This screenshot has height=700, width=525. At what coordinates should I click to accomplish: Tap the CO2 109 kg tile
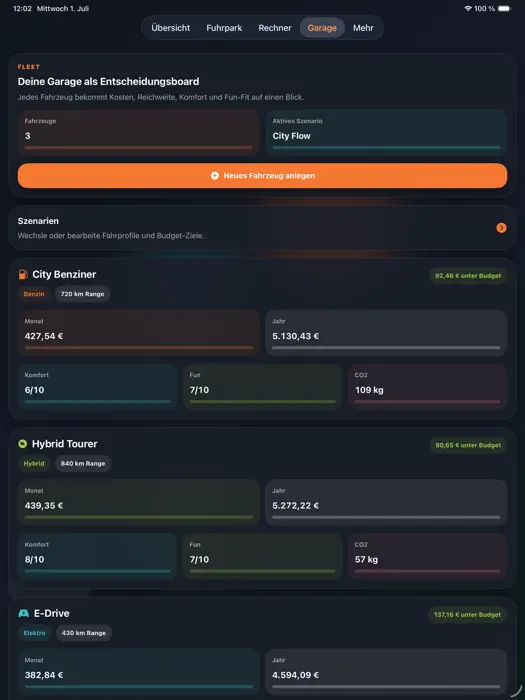428,387
